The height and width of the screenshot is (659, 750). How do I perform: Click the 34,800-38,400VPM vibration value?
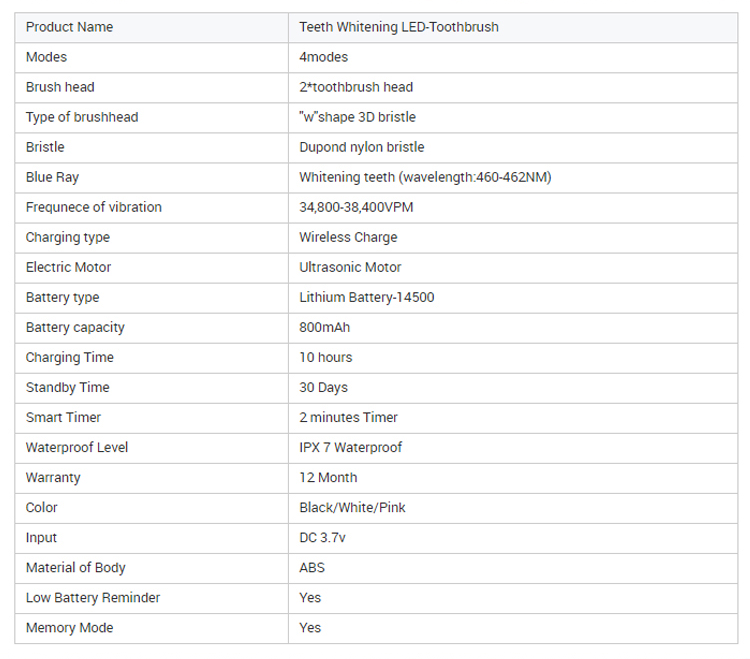(x=356, y=208)
